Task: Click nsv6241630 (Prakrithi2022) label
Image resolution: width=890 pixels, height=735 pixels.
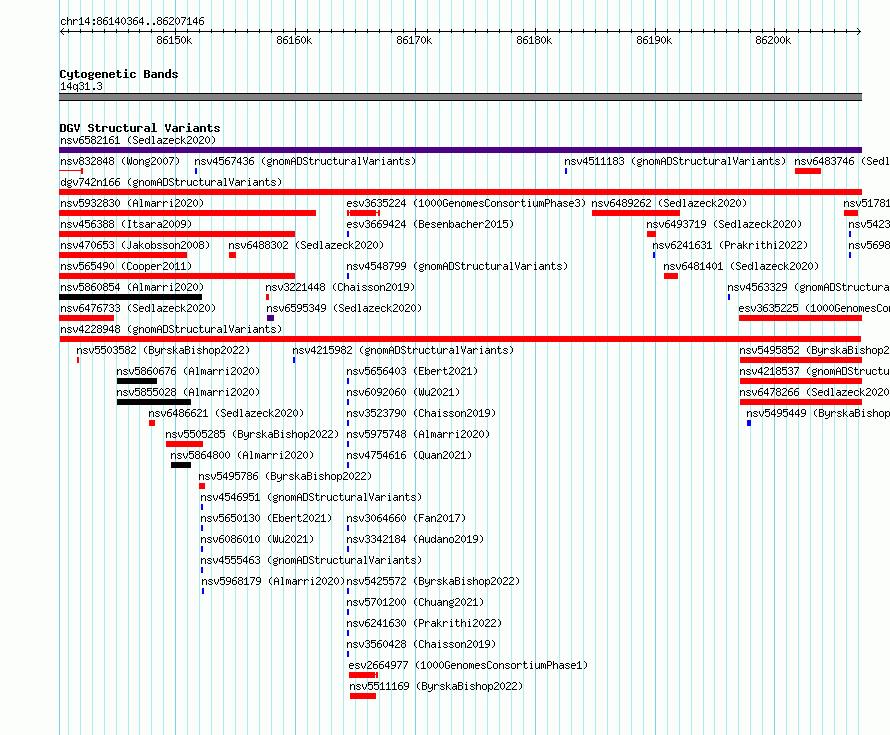Action: click(424, 623)
